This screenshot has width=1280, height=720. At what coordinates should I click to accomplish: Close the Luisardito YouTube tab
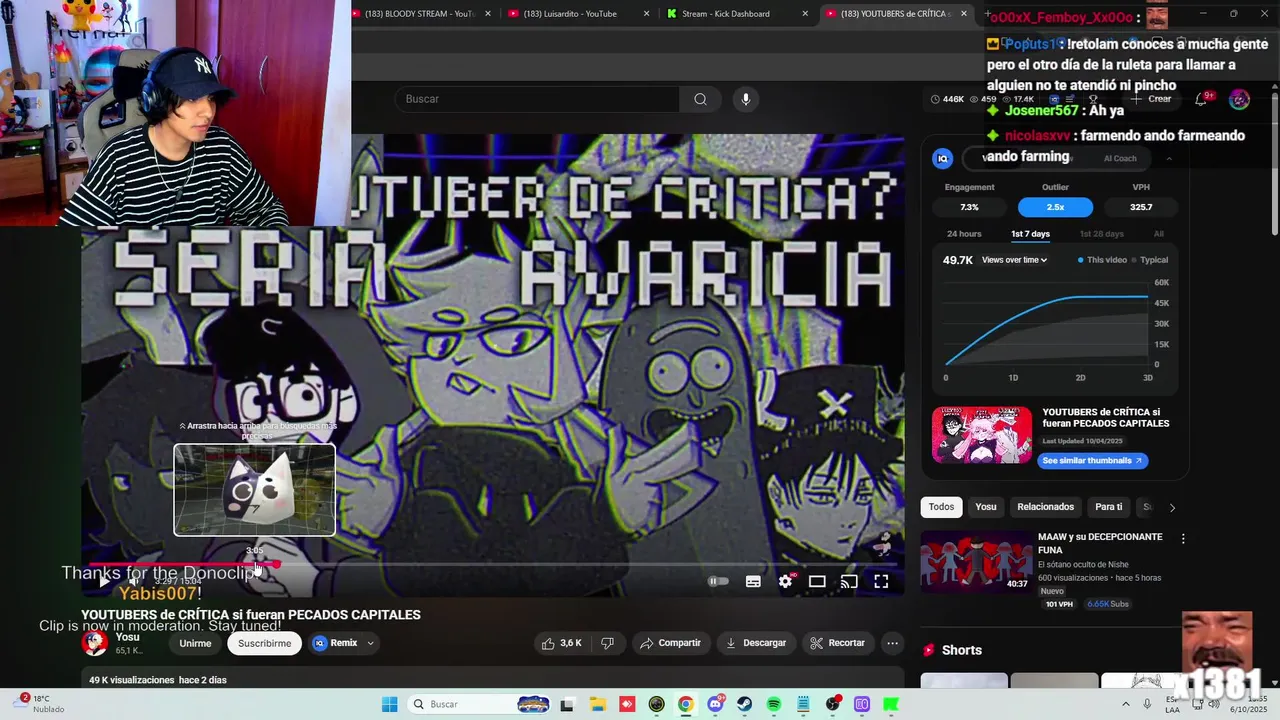[647, 14]
